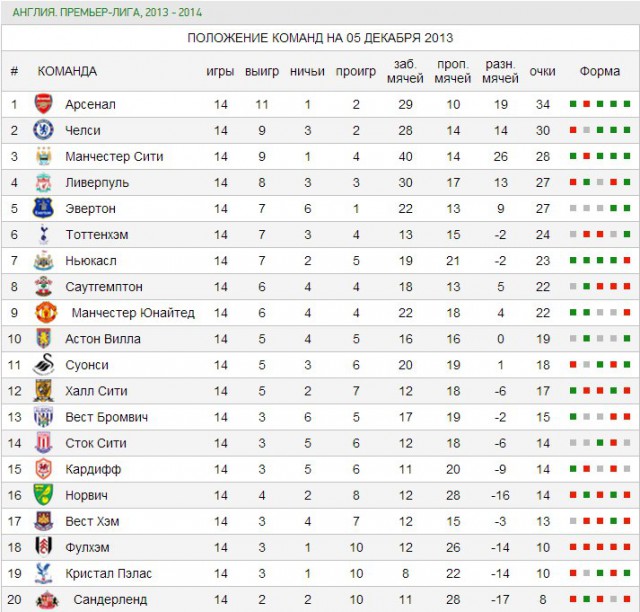Click the Chelsea club crest icon
The width and height of the screenshot is (640, 612).
coord(43,130)
